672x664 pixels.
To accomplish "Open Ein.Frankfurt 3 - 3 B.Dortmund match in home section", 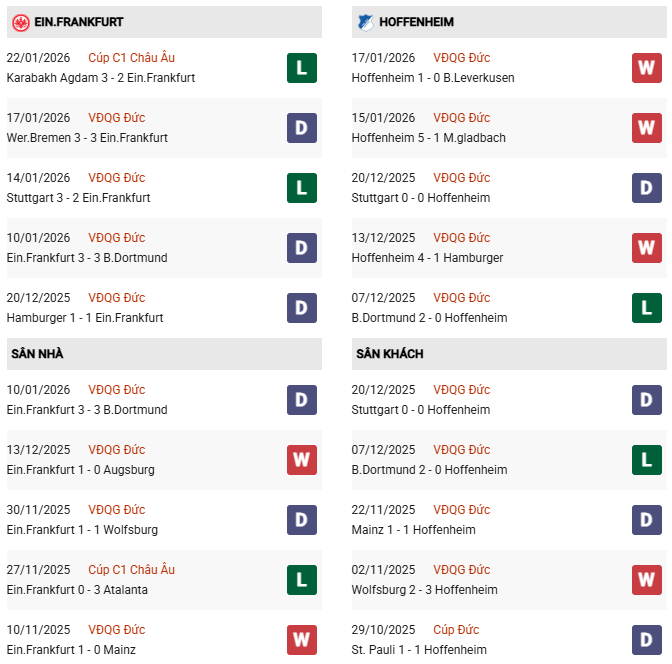I will 87,410.
